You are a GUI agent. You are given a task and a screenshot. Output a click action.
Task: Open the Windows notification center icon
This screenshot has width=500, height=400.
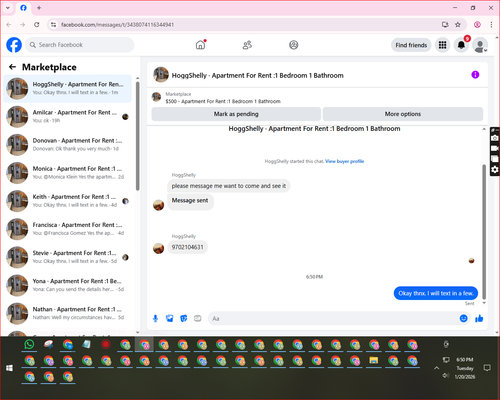point(487,368)
